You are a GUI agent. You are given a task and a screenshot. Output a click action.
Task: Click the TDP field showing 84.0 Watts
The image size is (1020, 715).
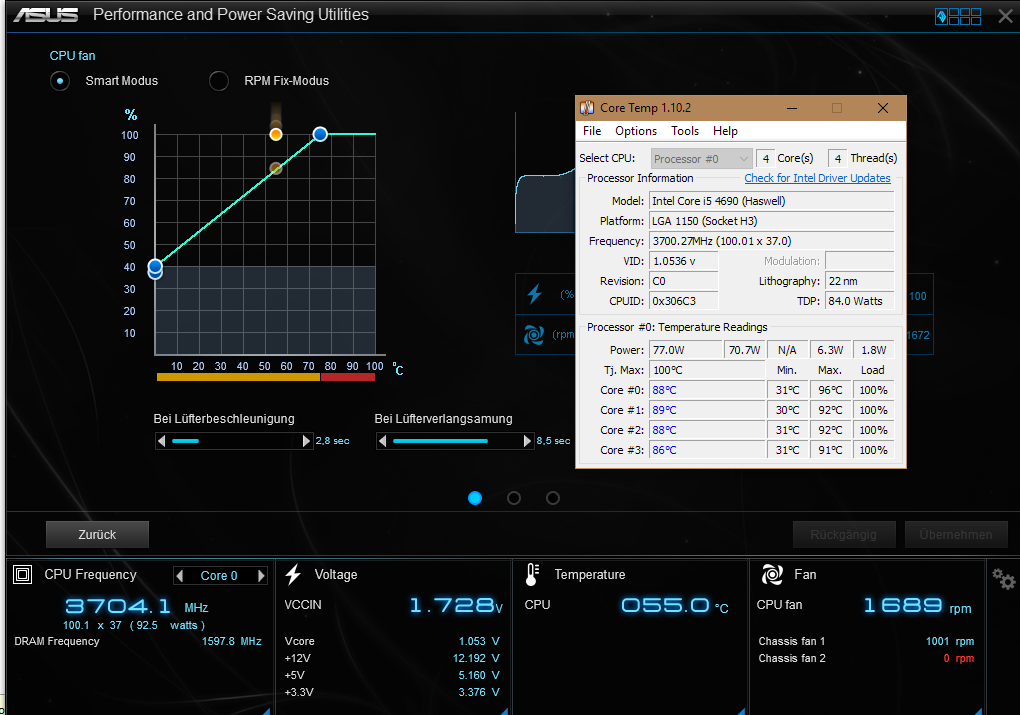tap(859, 301)
